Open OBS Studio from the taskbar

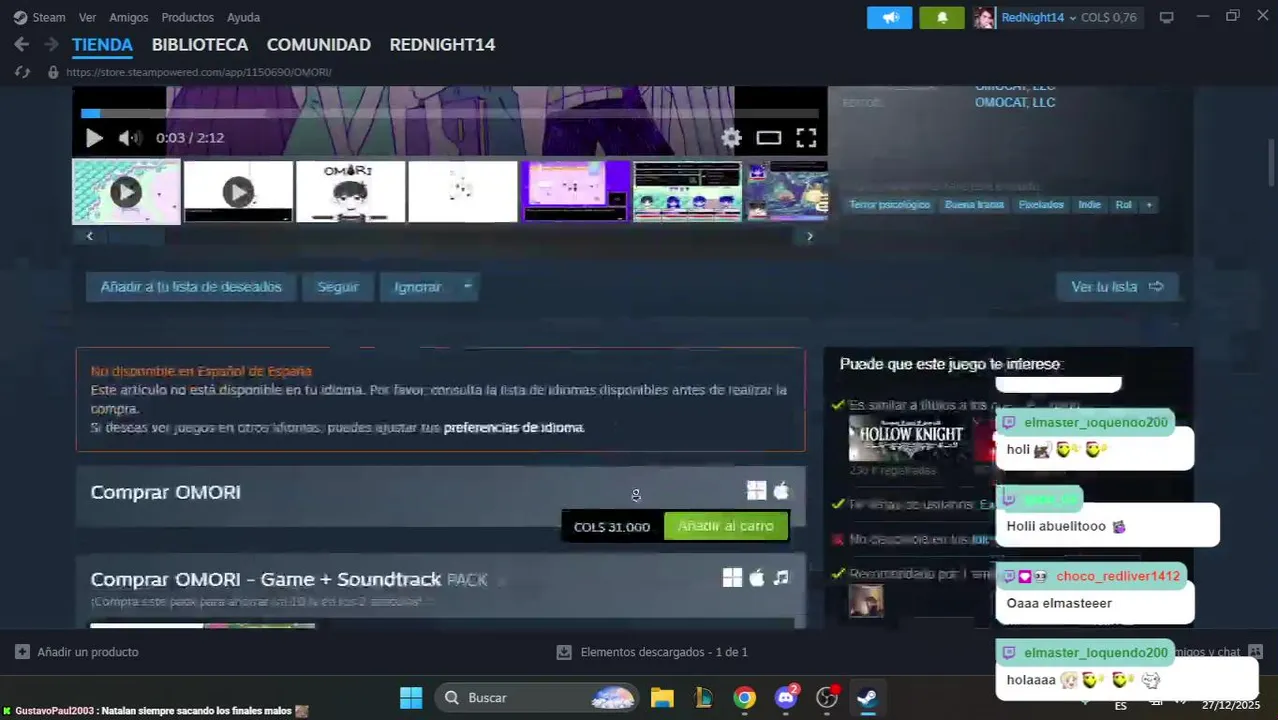coord(827,698)
